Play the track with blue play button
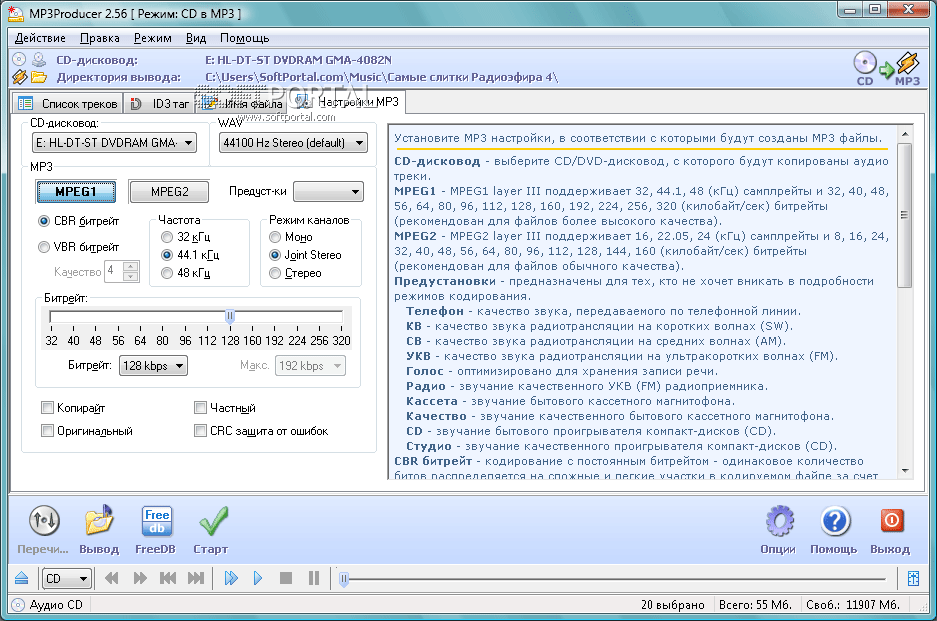The height and width of the screenshot is (621, 937). point(258,578)
